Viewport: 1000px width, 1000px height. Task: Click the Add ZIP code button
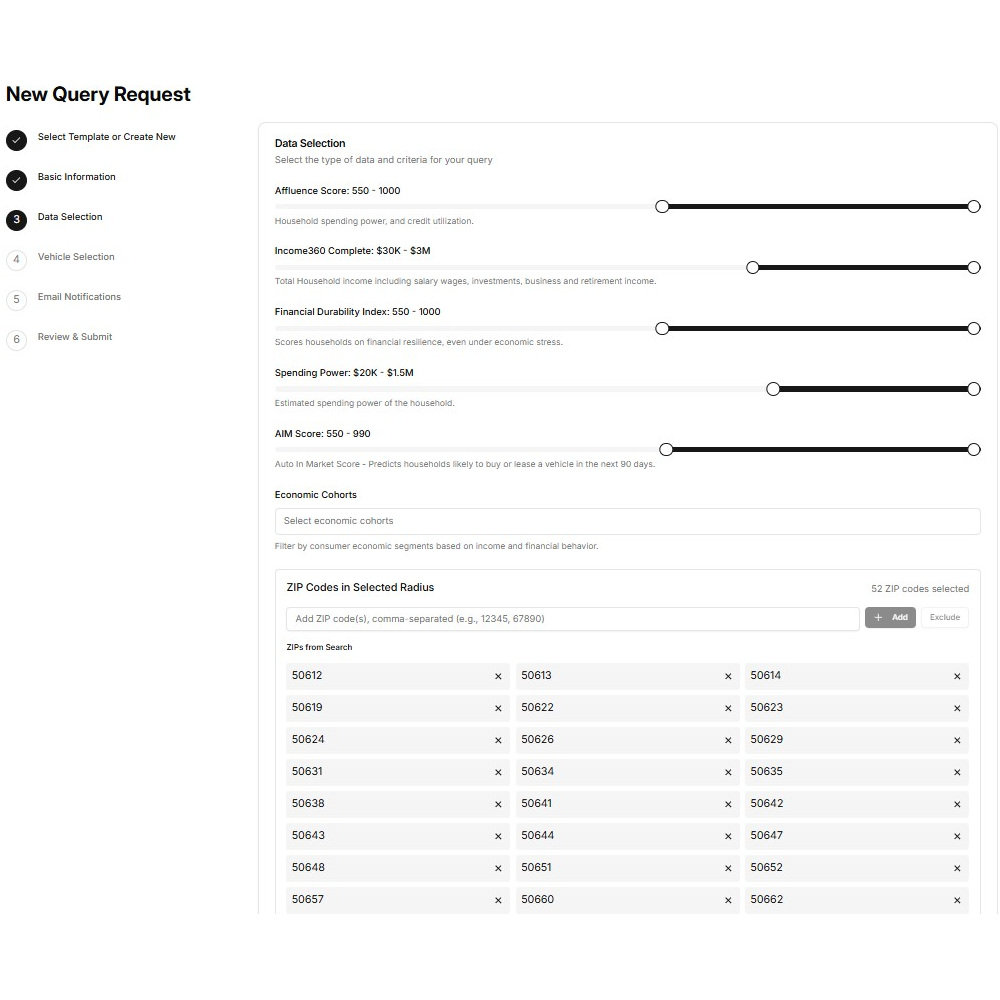pos(890,618)
